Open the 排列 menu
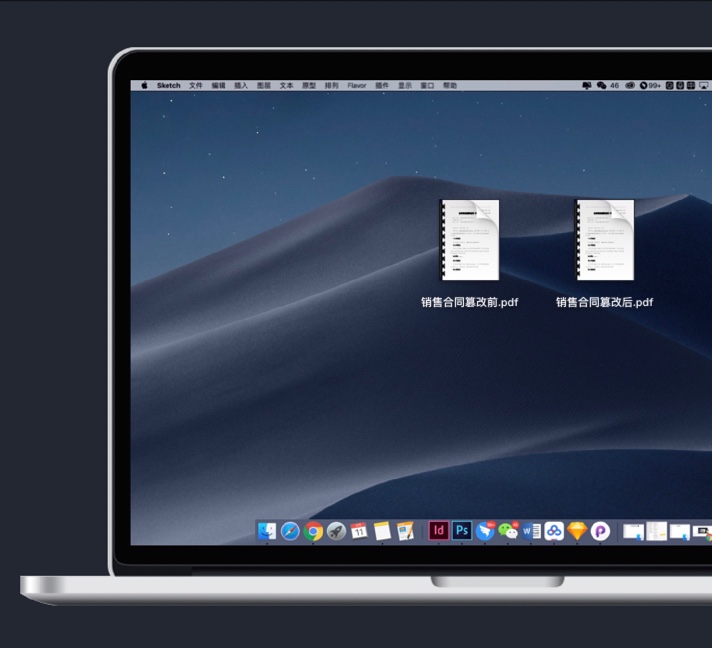712x648 pixels. click(x=332, y=85)
